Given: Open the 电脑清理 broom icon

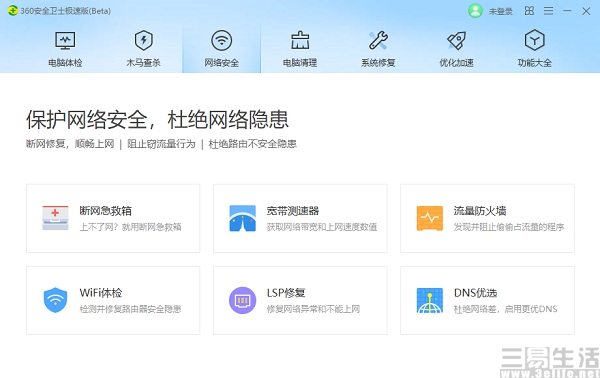Looking at the screenshot, I should (300, 41).
